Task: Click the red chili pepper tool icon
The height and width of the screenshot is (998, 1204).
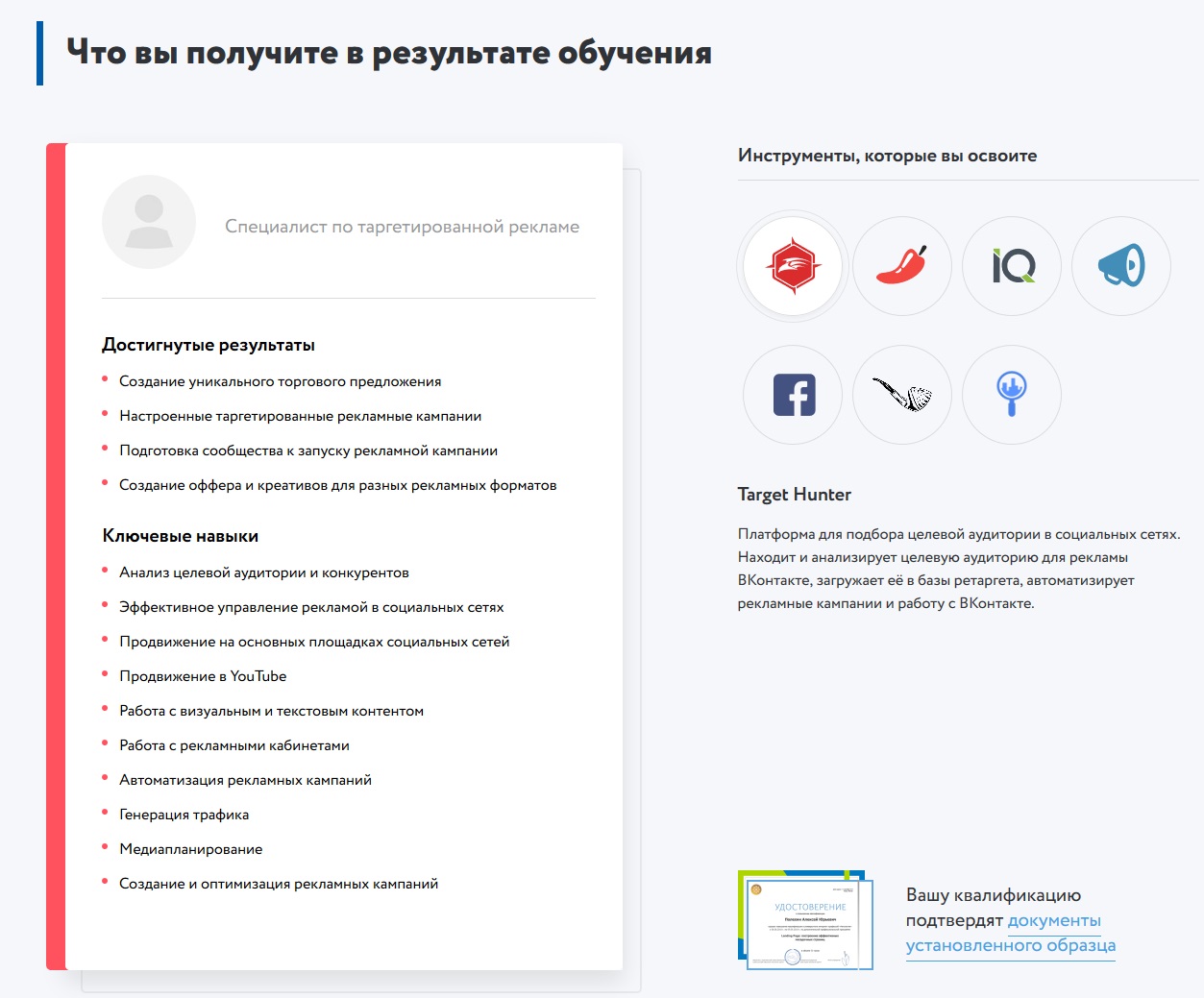Action: 902,266
